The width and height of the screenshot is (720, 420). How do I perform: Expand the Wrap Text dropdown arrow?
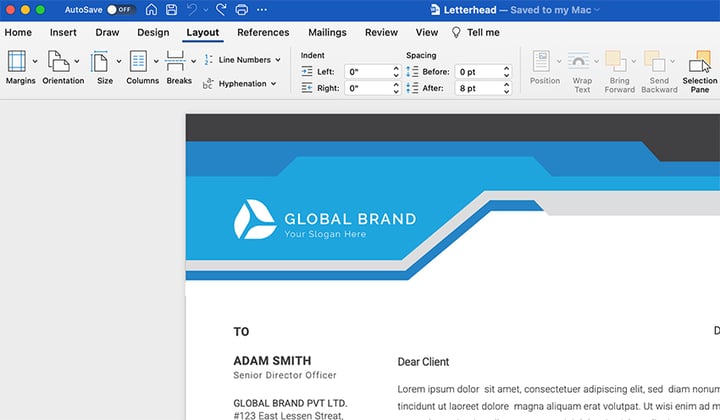click(596, 61)
